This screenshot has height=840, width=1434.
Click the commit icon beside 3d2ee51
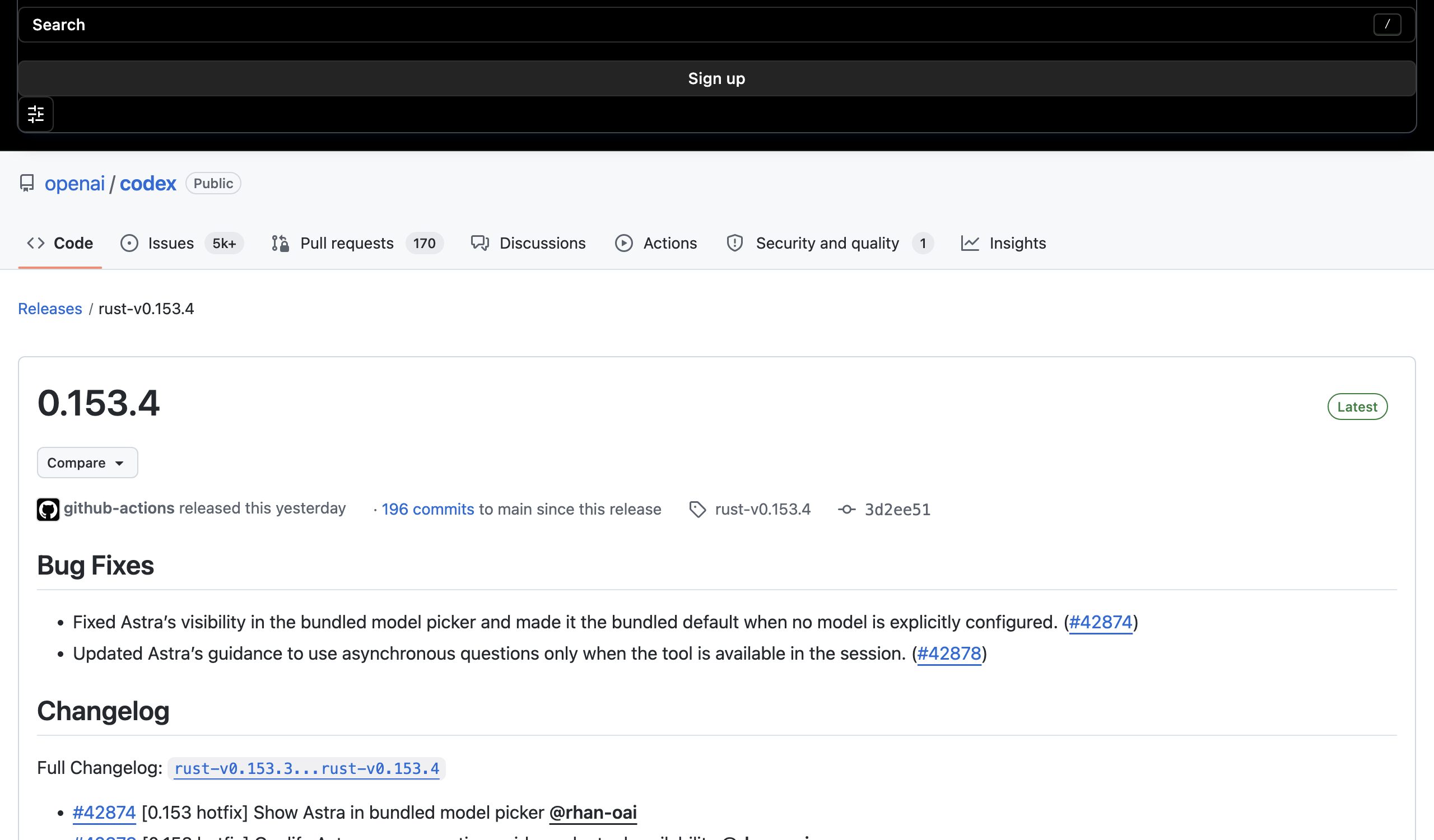[x=846, y=510]
